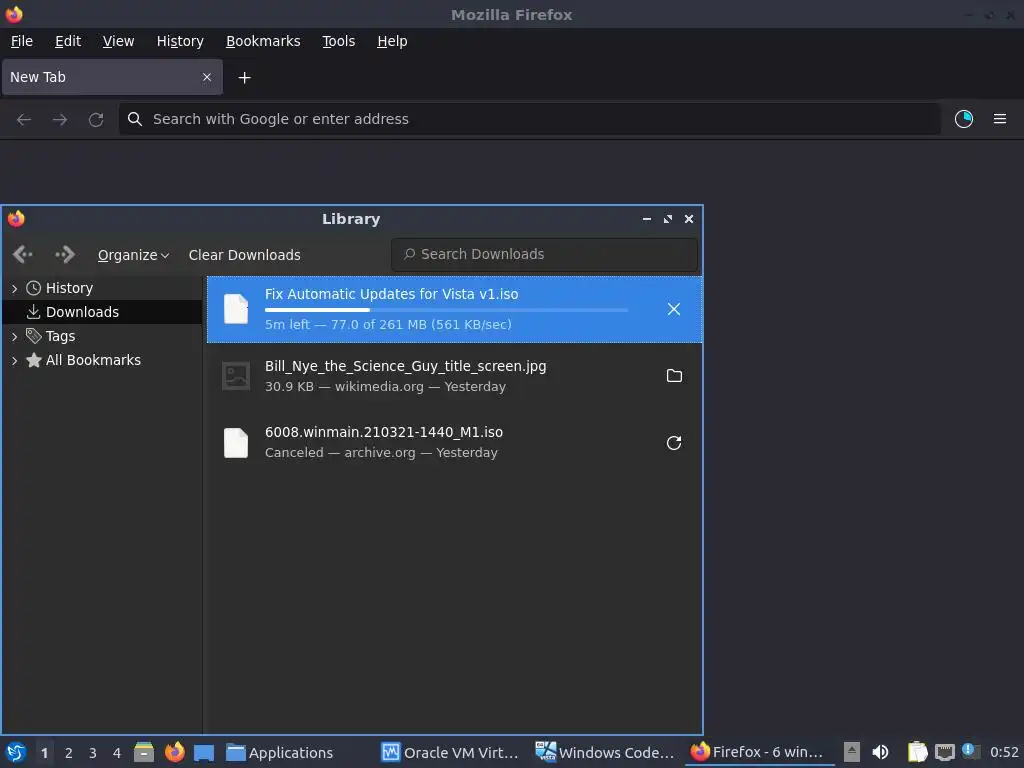Open the Tools menu

point(338,41)
